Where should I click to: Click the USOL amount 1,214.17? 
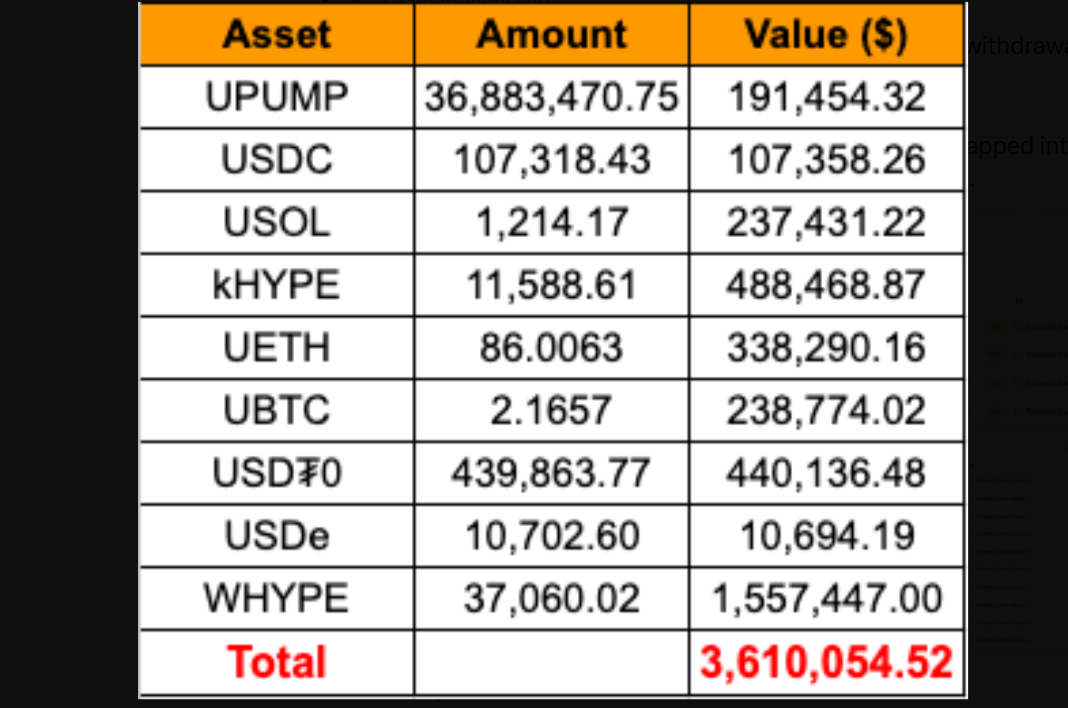click(551, 222)
